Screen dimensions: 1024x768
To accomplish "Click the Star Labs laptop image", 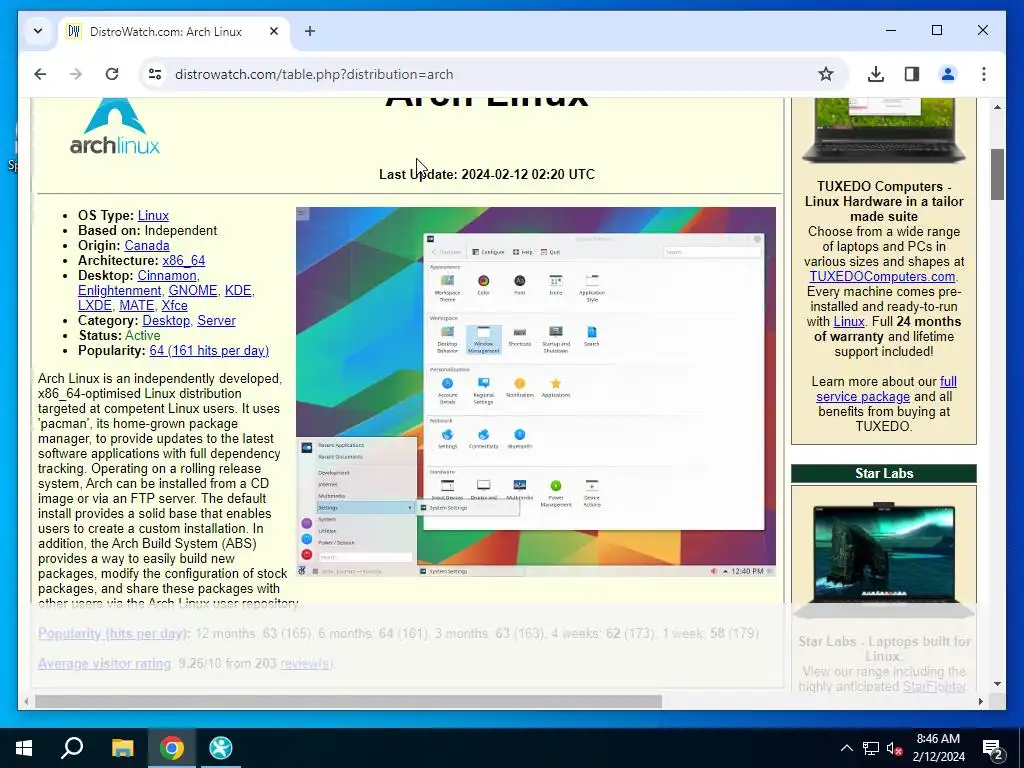I will tap(884, 560).
